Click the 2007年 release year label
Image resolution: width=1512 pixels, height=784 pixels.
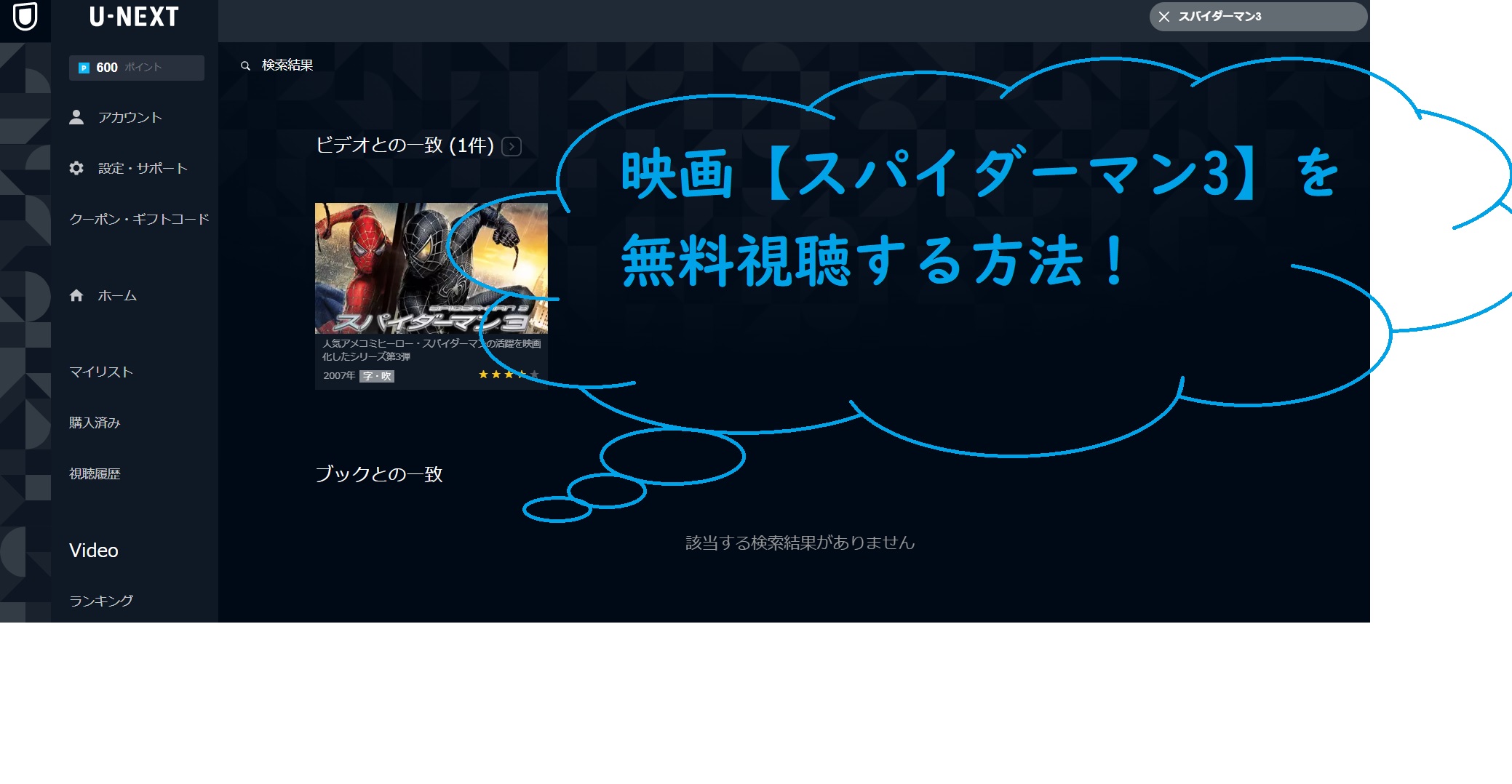(339, 376)
